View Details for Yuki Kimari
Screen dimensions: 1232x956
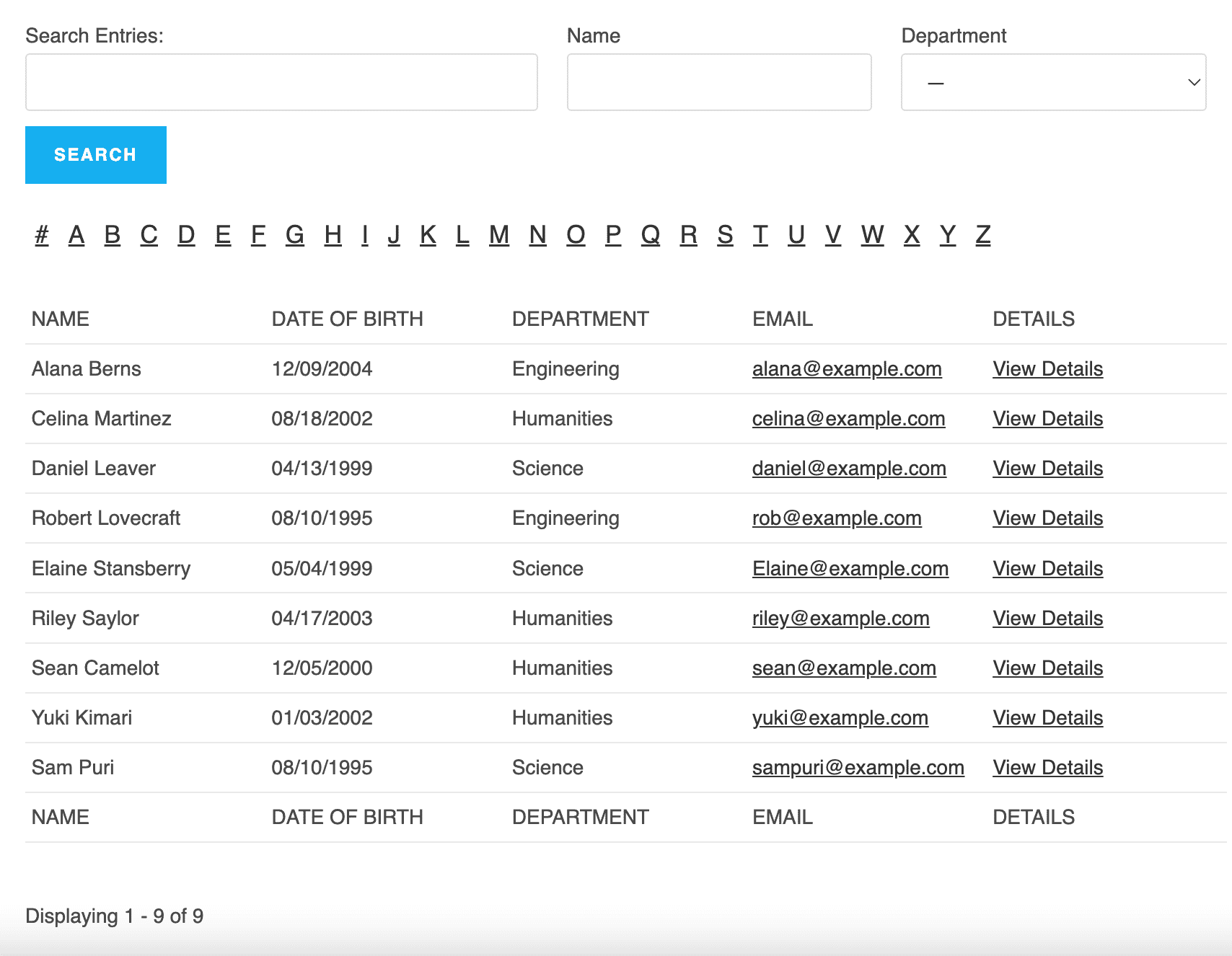[x=1048, y=718]
